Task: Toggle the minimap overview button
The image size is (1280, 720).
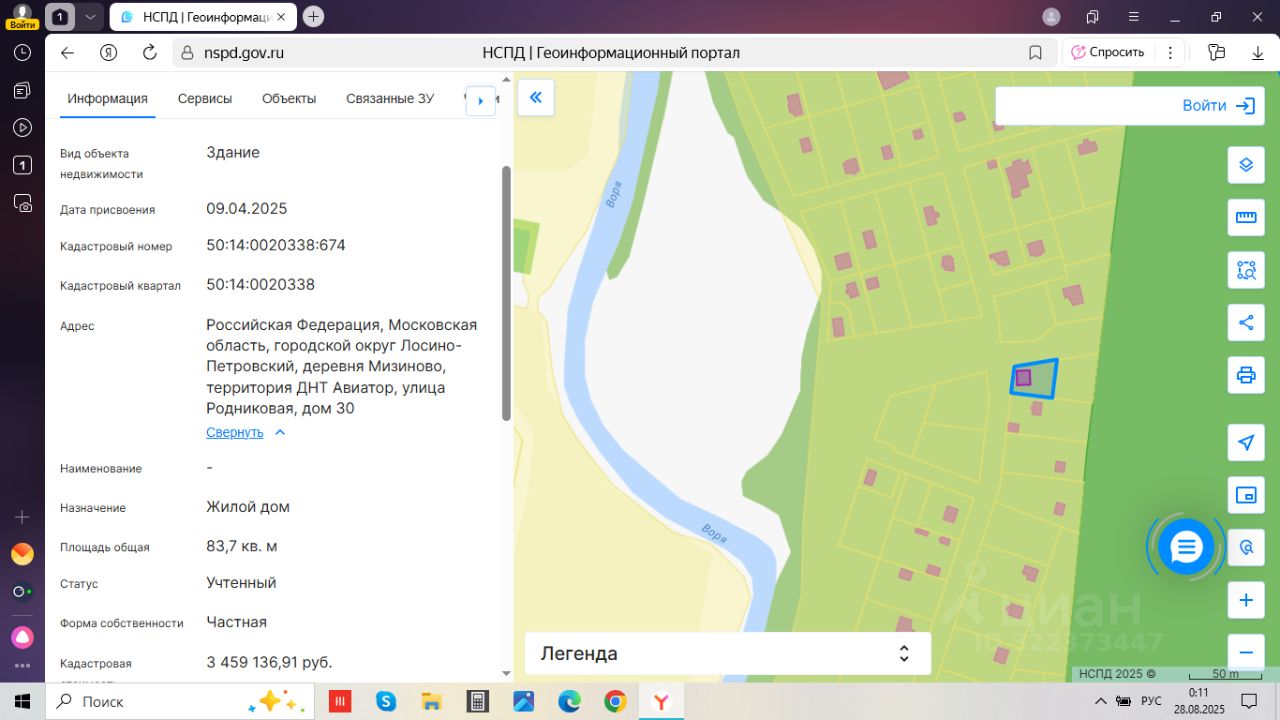Action: tap(1246, 495)
